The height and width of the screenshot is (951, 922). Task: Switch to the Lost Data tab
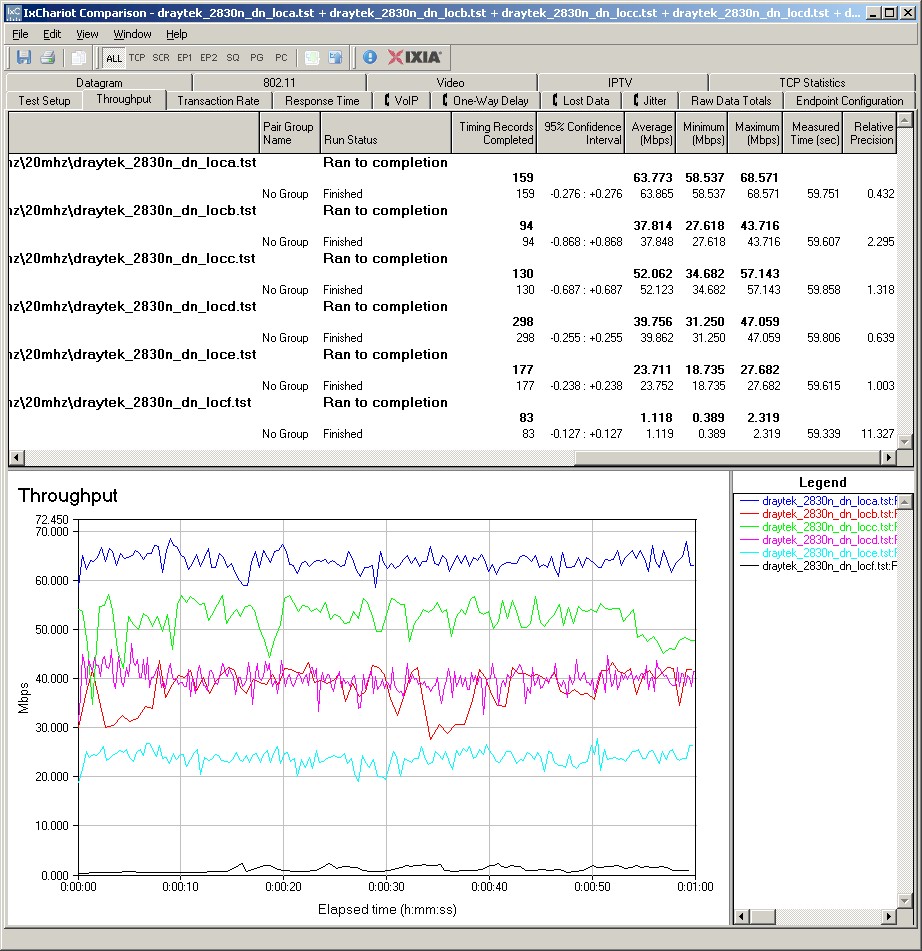(x=581, y=101)
